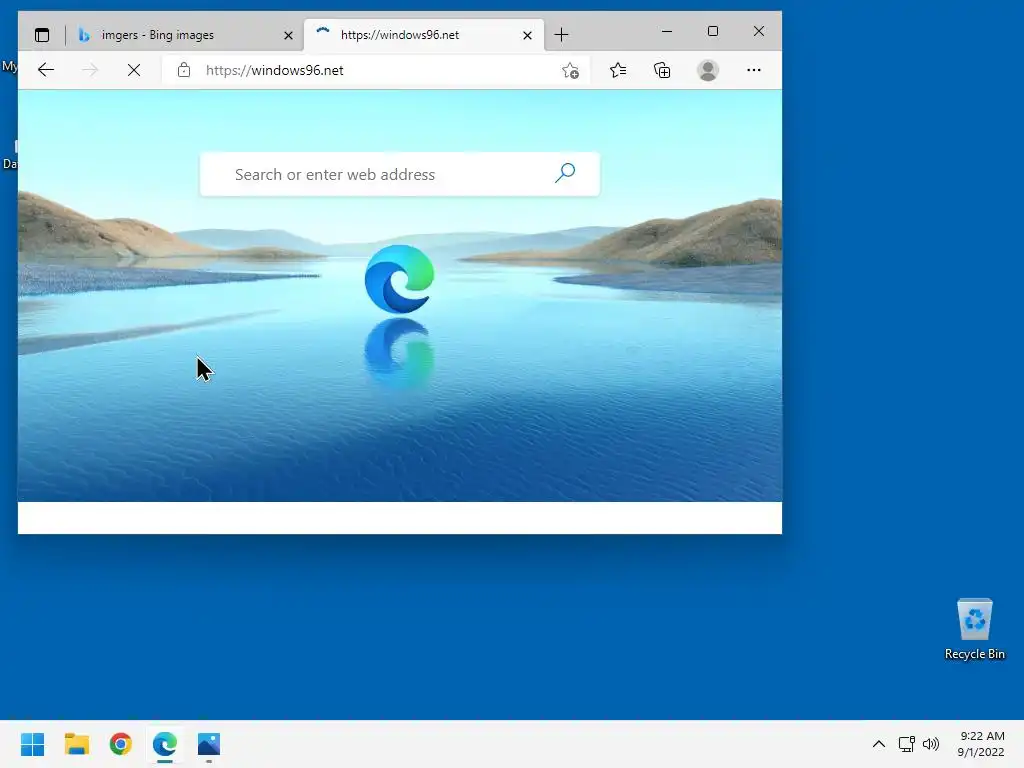Maximize the Edge window
Screen dimensions: 1024x768
coord(713,31)
